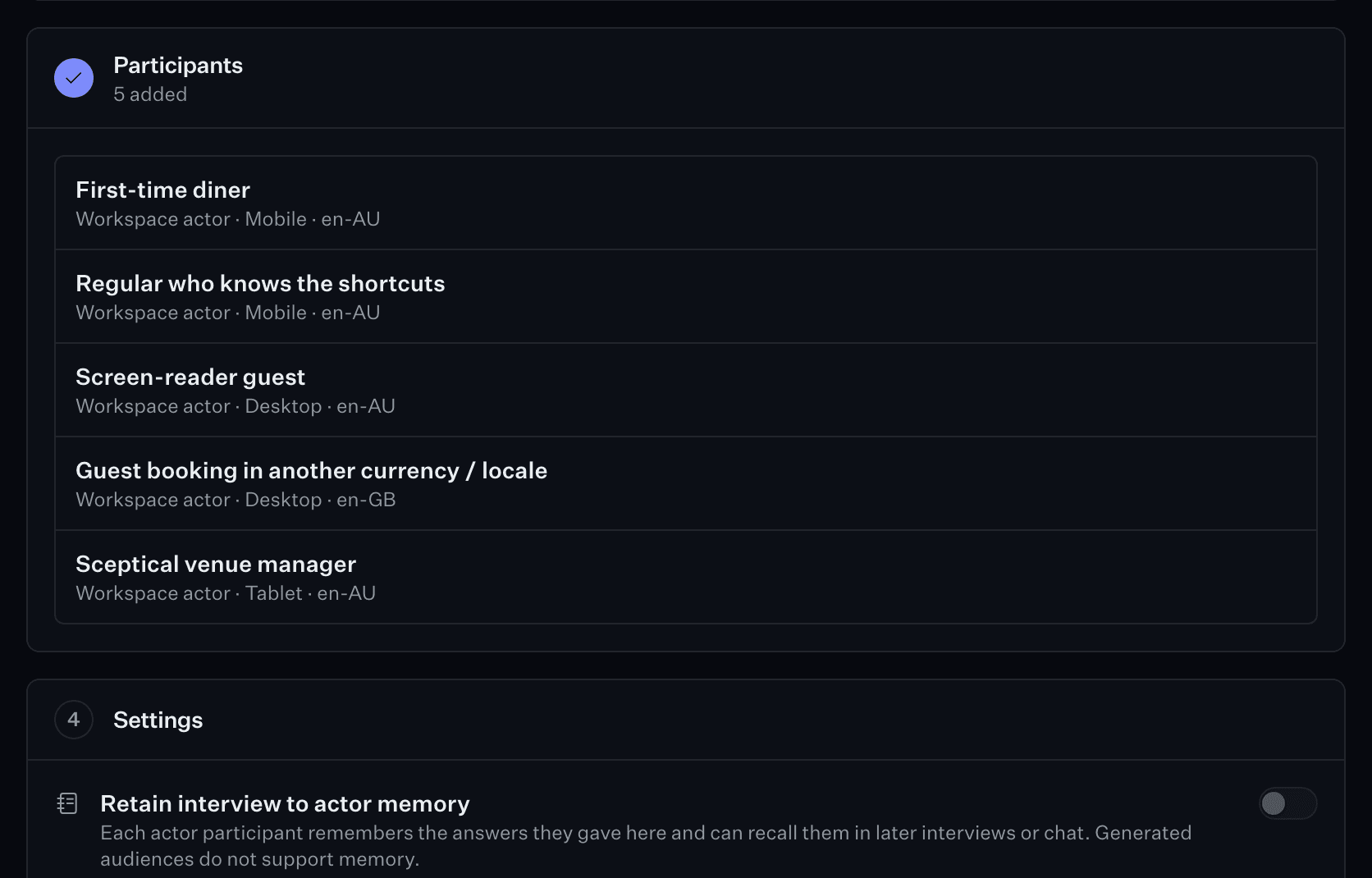
Task: Click the actor memory description text
Action: [646, 846]
